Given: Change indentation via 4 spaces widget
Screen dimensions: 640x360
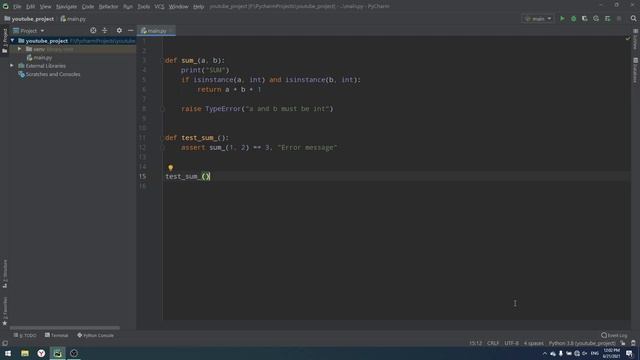Looking at the screenshot, I should click(533, 343).
